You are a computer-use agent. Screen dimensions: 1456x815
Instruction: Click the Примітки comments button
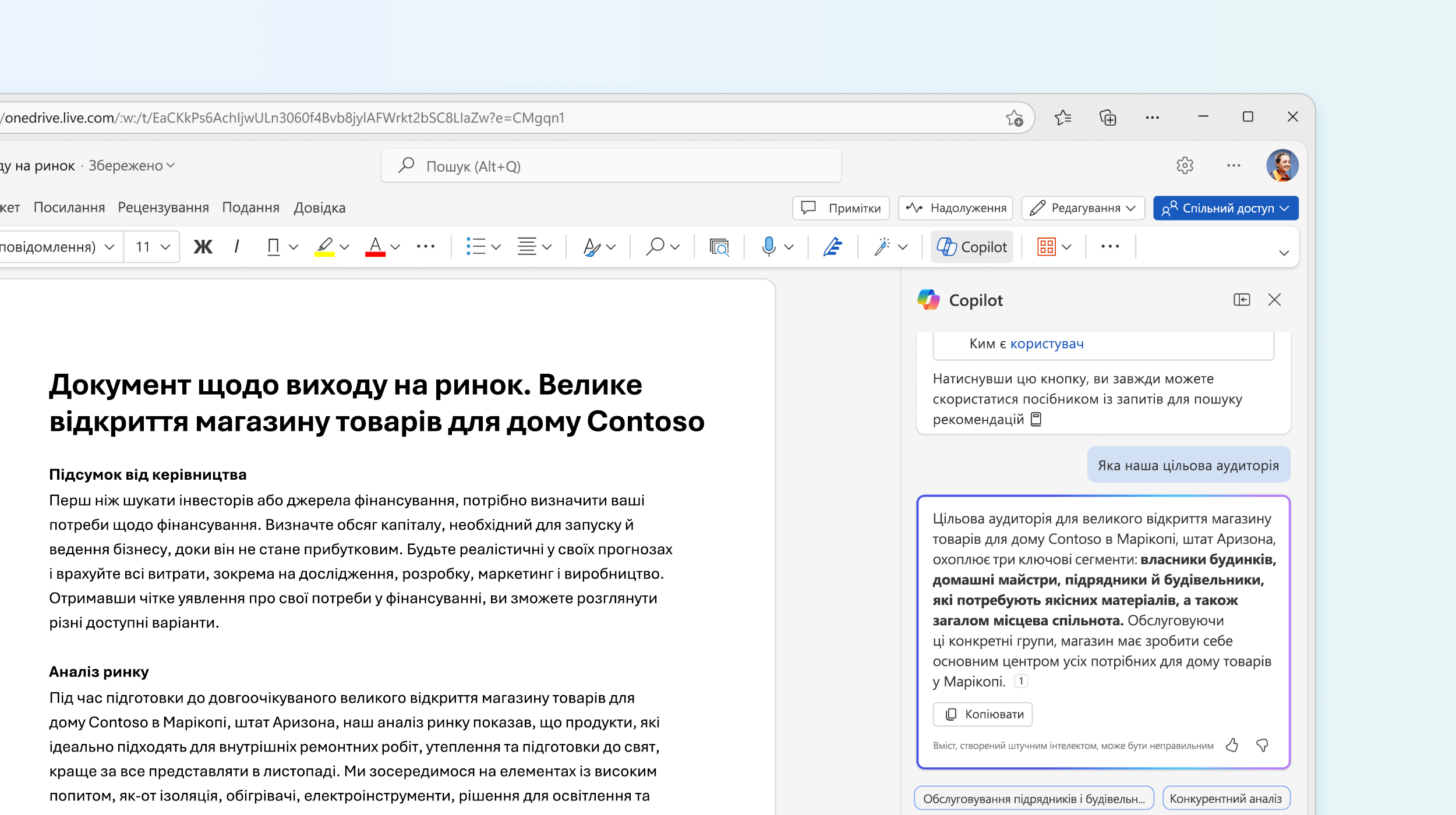(x=840, y=208)
